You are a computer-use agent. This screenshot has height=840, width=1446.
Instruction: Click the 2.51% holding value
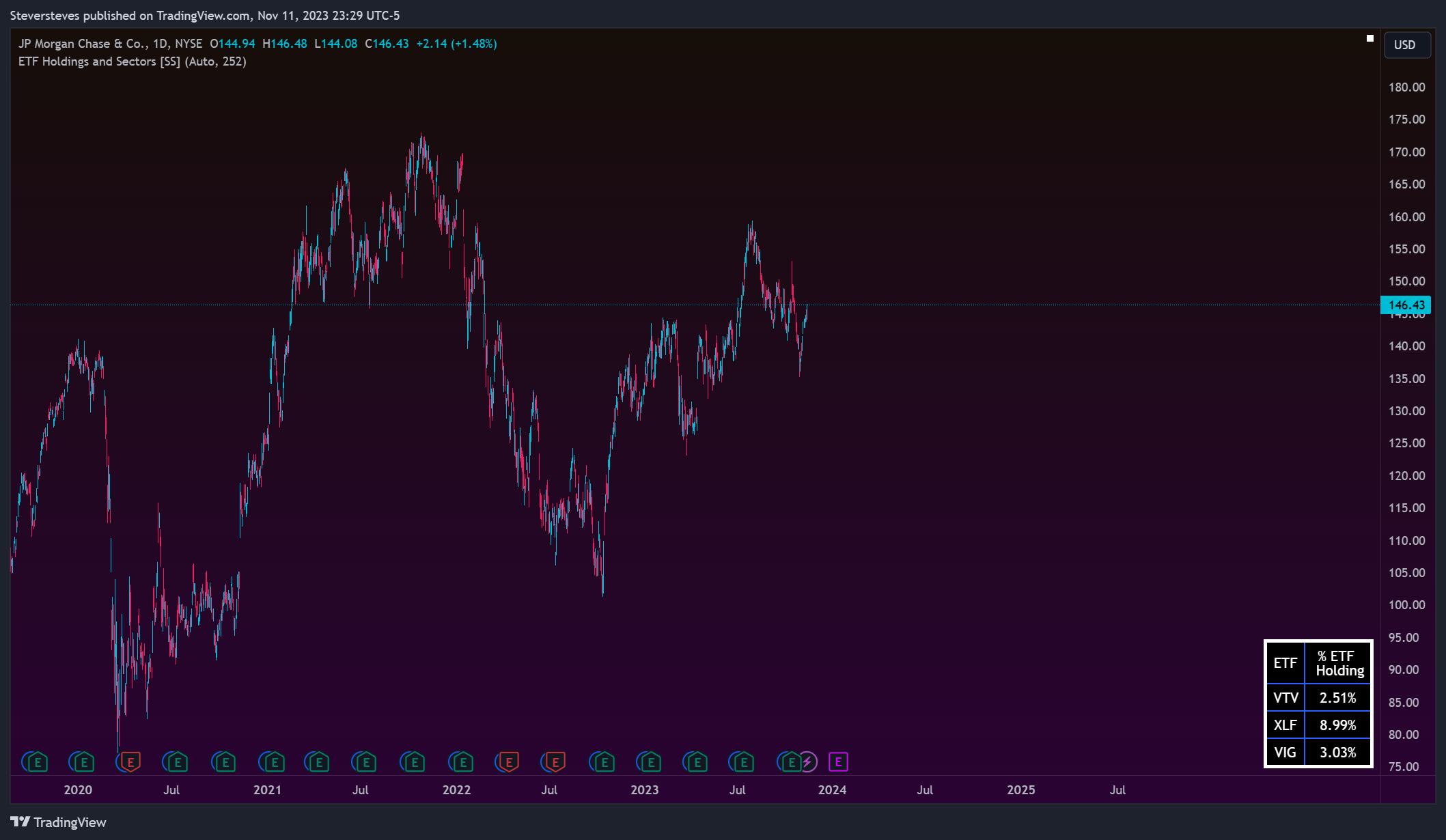1337,698
